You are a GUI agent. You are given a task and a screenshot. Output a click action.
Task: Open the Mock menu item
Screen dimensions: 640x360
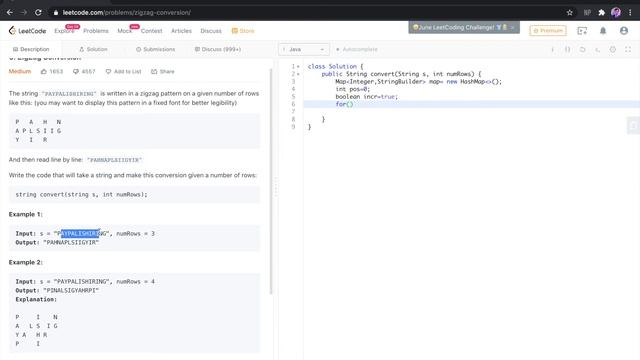coord(124,31)
